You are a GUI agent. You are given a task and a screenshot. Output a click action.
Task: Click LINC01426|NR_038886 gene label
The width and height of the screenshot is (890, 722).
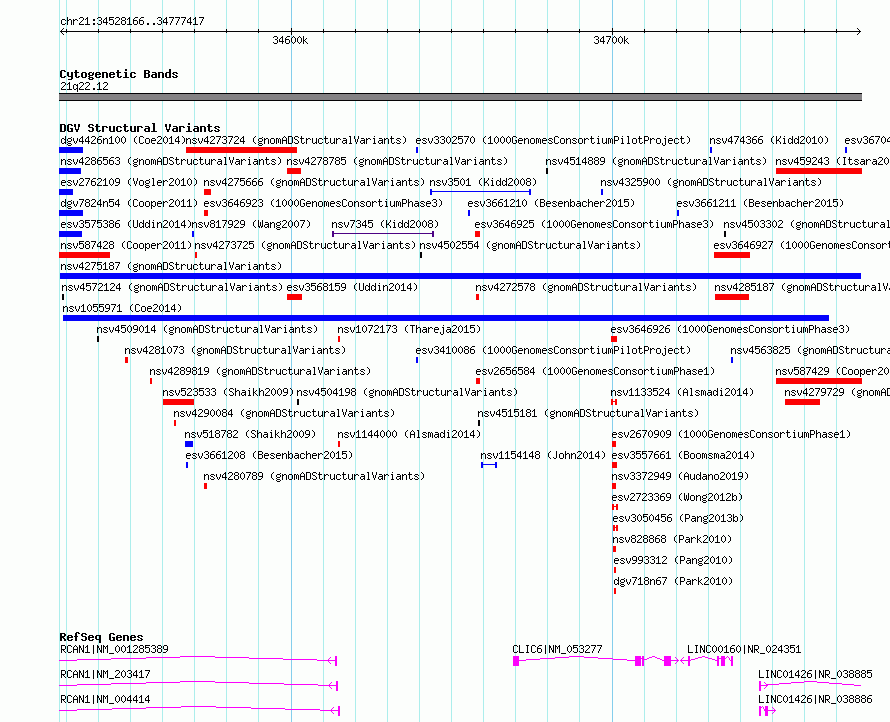coord(815,699)
